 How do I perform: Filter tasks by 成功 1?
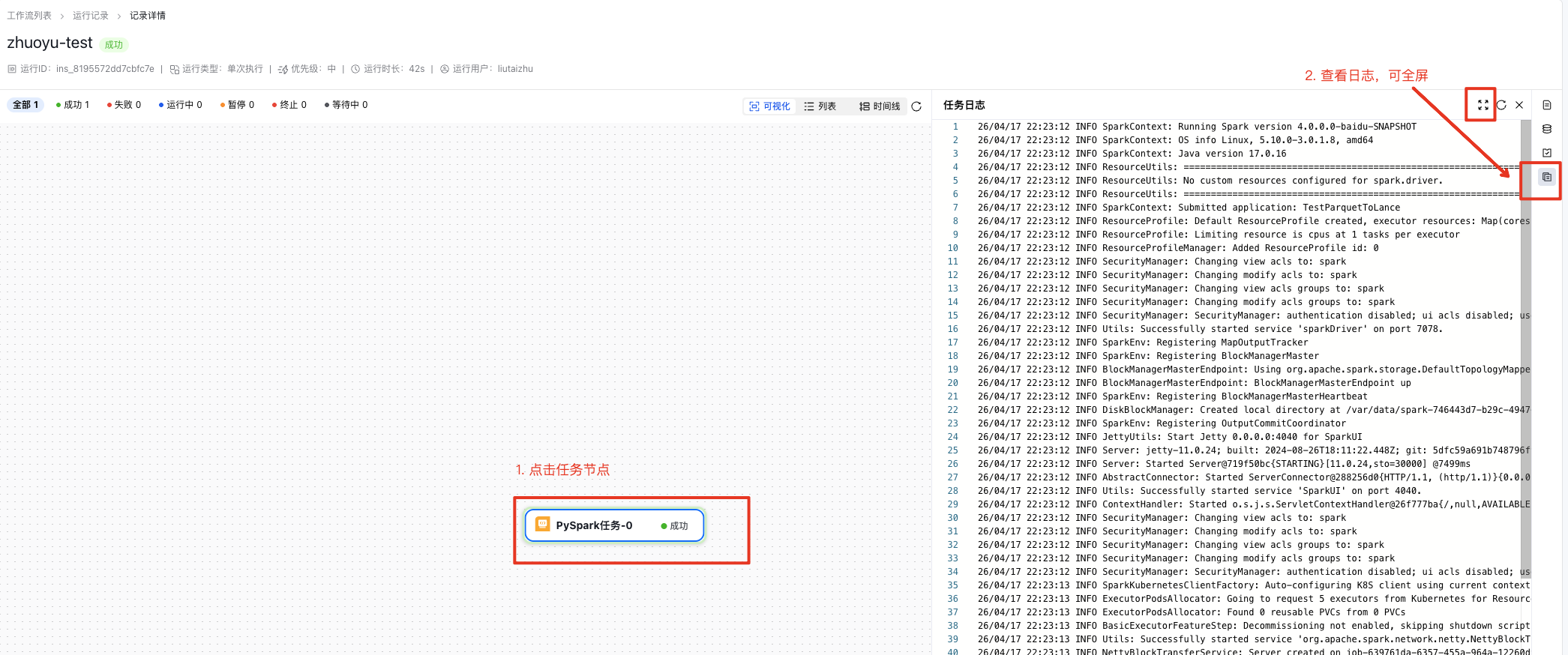[x=73, y=105]
